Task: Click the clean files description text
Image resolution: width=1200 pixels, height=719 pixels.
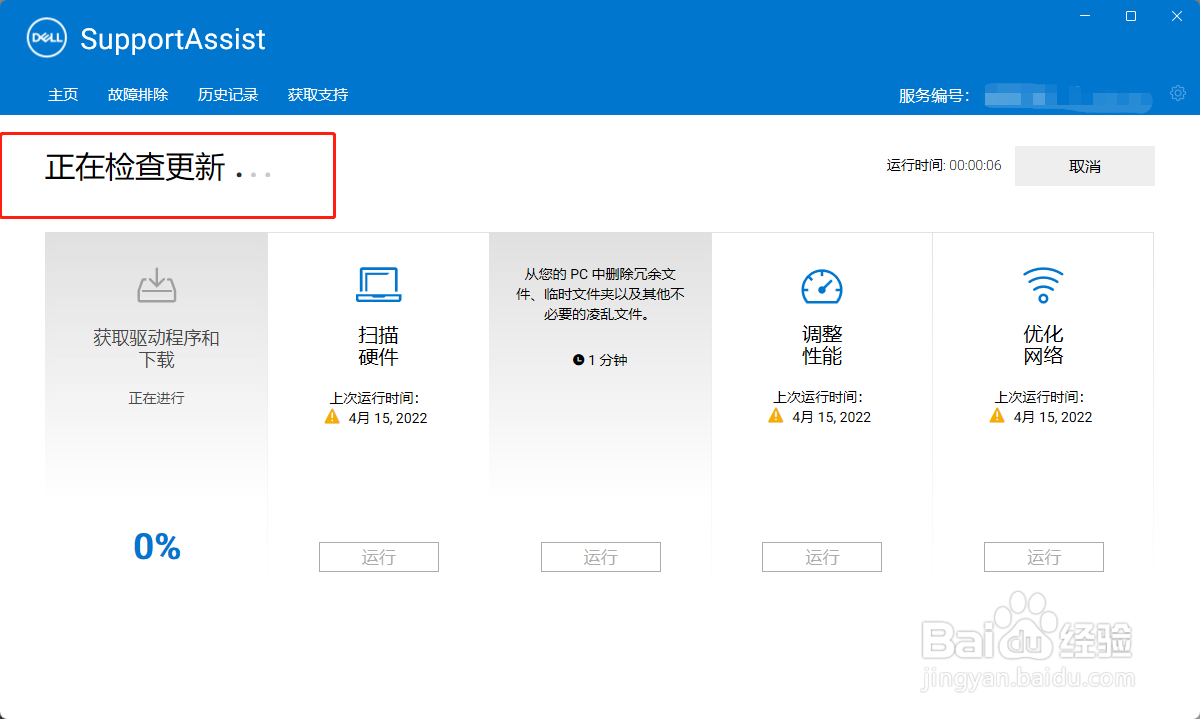Action: pos(601,294)
